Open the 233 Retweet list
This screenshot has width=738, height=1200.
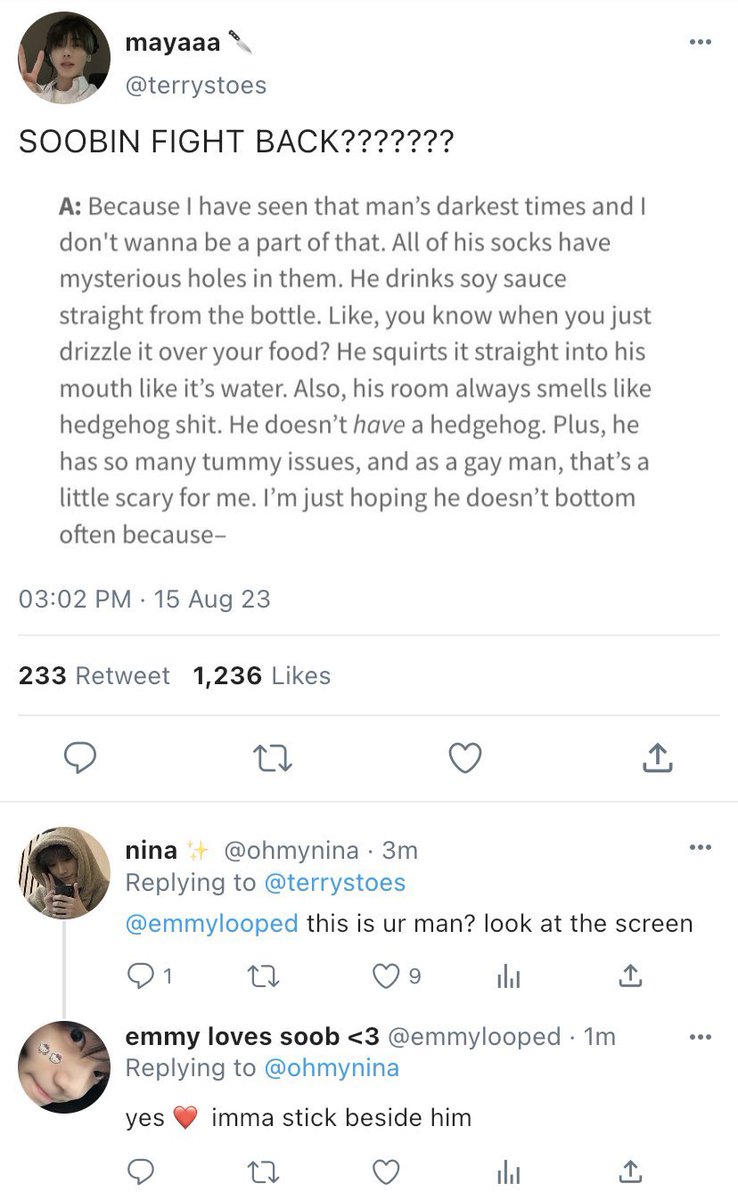[x=94, y=676]
